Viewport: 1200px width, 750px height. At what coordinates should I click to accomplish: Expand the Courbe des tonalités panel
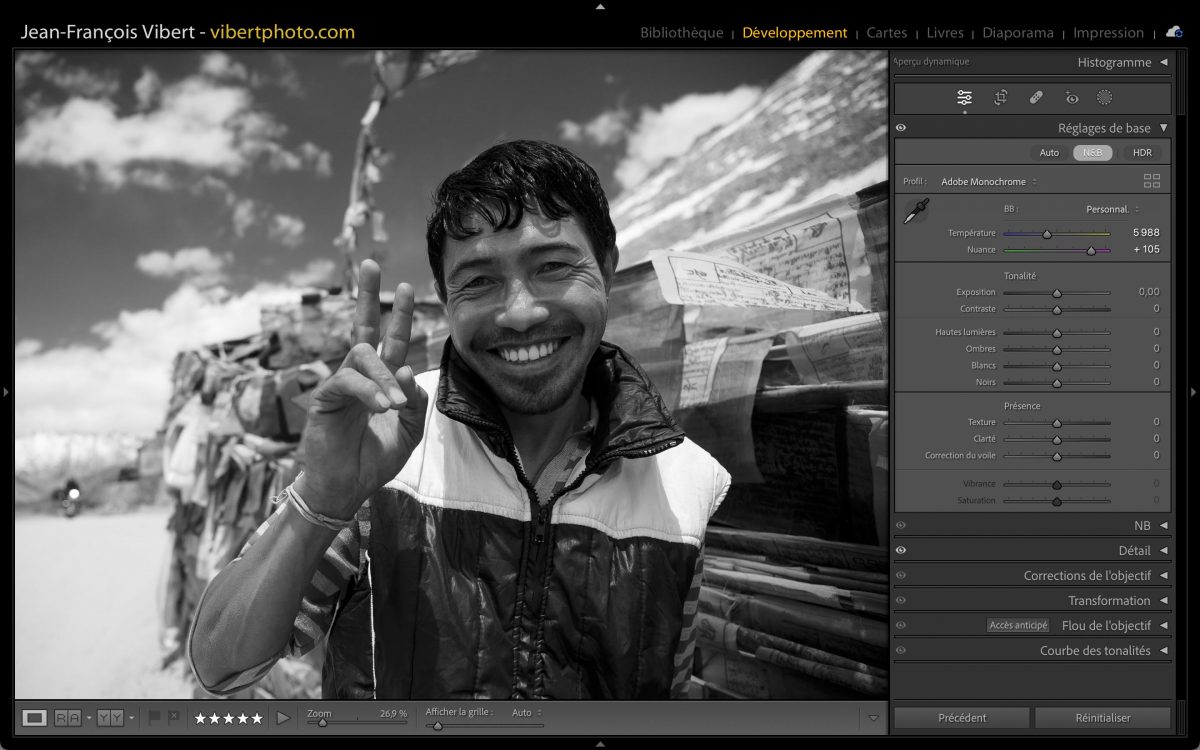pos(1095,651)
